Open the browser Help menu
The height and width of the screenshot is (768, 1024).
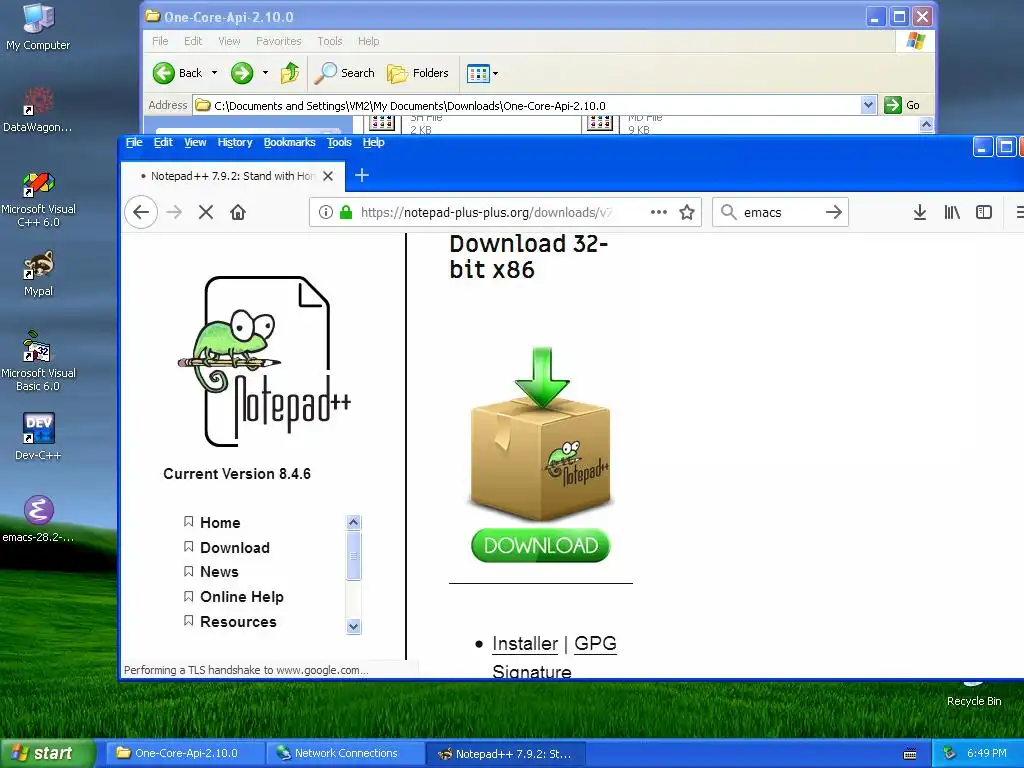coord(374,142)
